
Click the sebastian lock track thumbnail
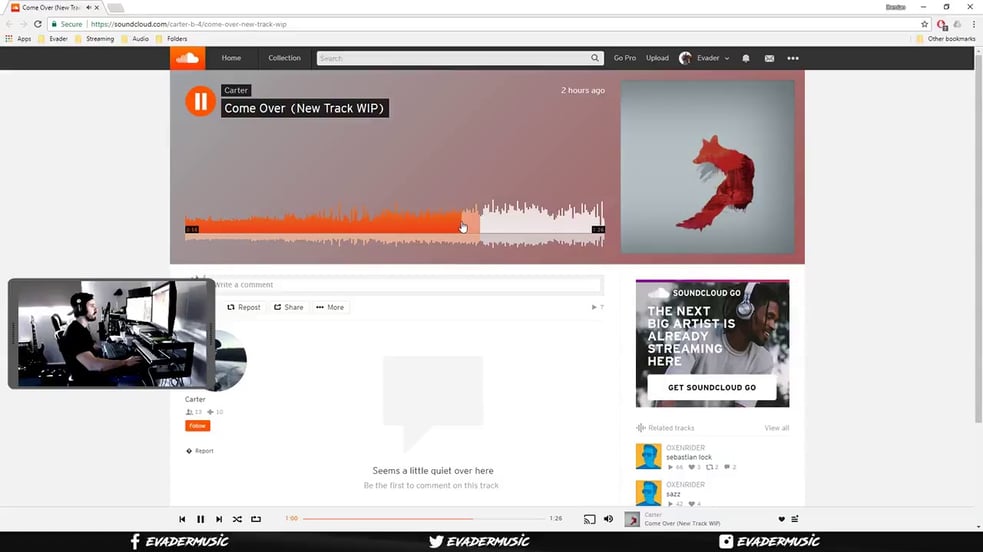tap(648, 456)
